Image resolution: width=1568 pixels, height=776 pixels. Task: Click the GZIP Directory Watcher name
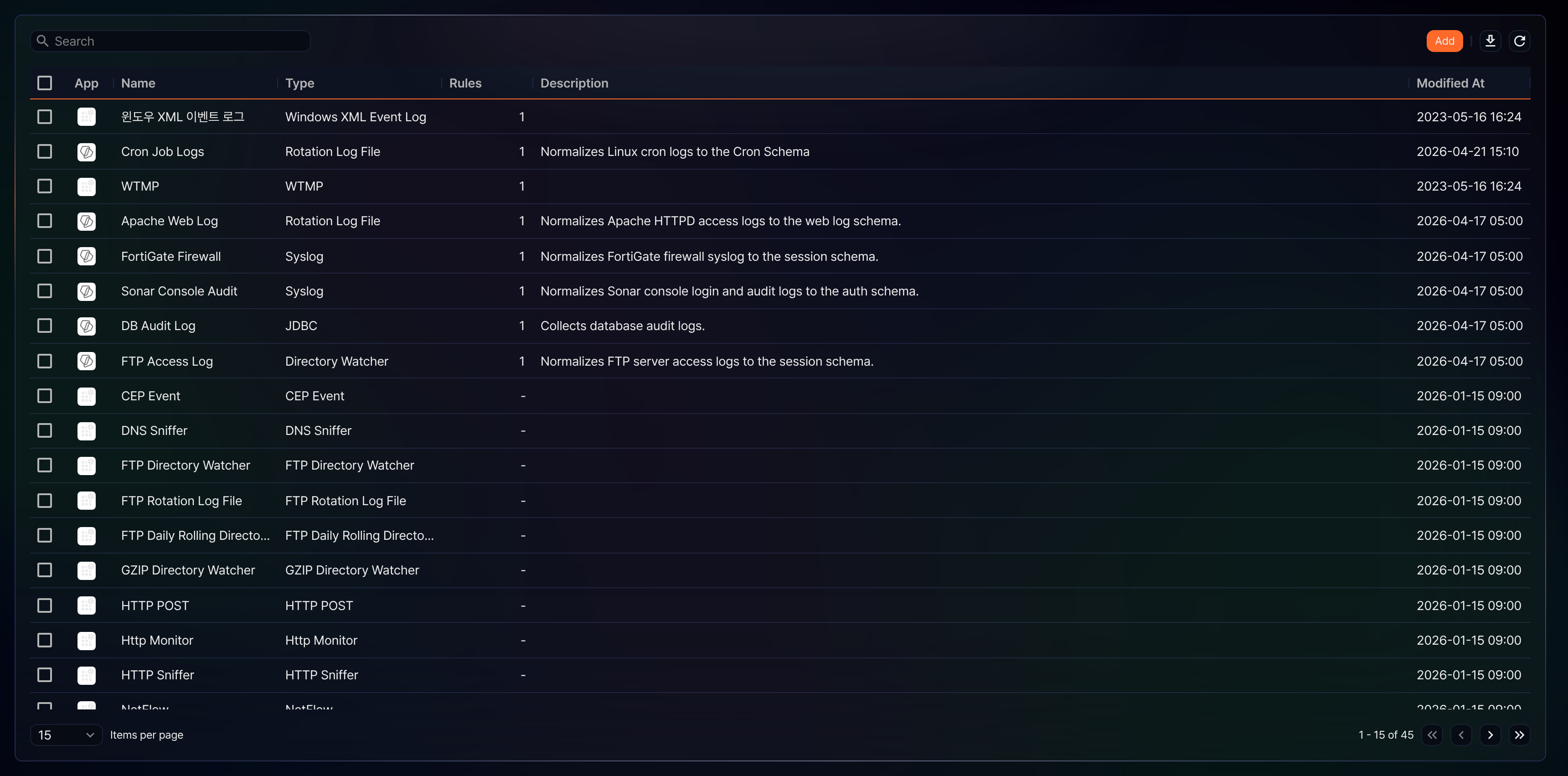click(188, 570)
